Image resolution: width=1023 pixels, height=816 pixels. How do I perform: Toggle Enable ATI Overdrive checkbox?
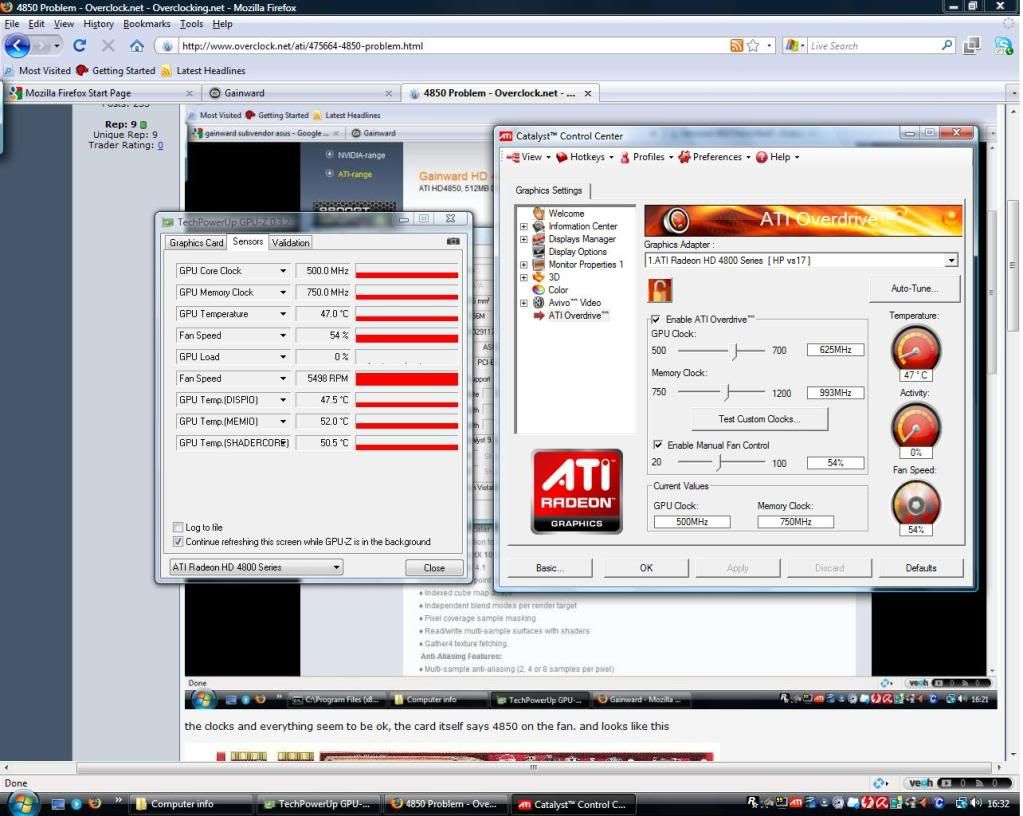(x=656, y=319)
